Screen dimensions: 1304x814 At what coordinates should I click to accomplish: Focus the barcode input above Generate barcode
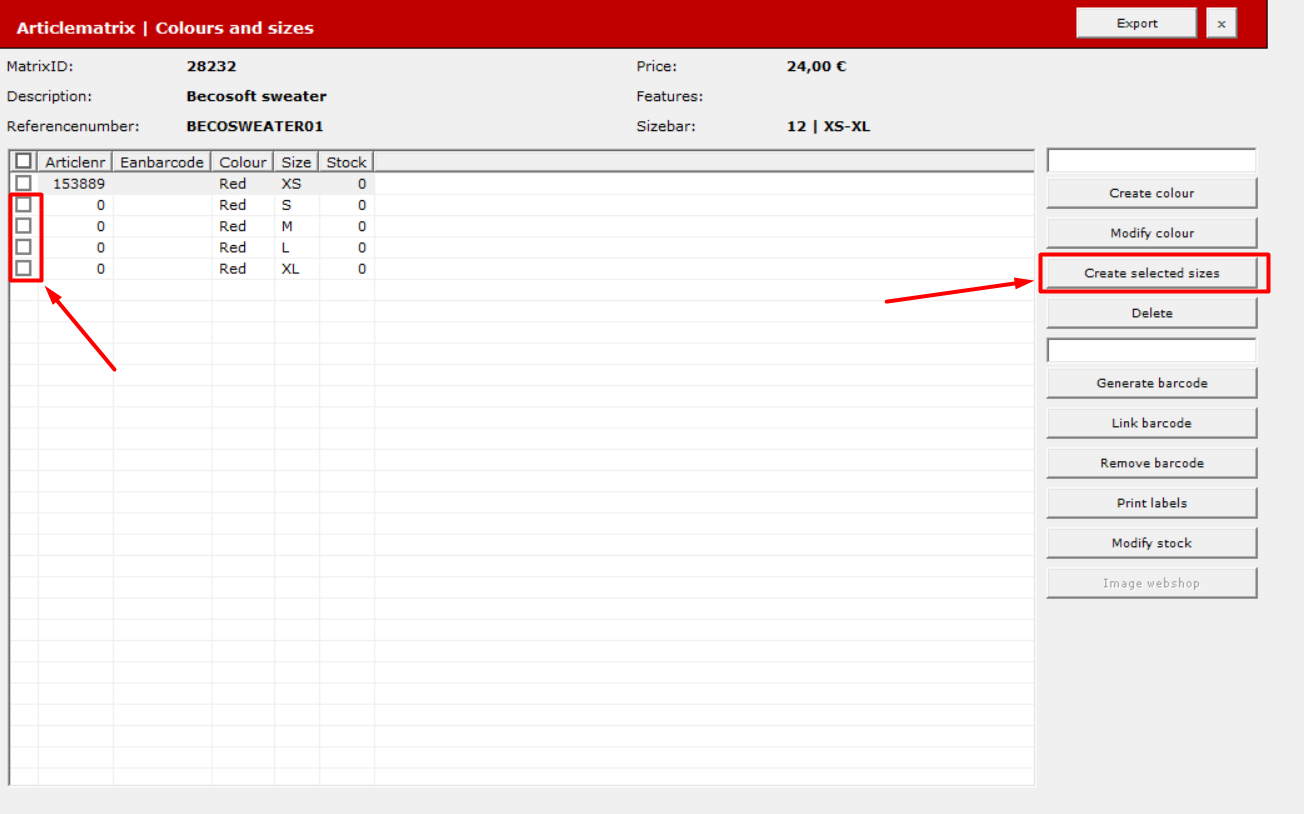pyautogui.click(x=1152, y=350)
